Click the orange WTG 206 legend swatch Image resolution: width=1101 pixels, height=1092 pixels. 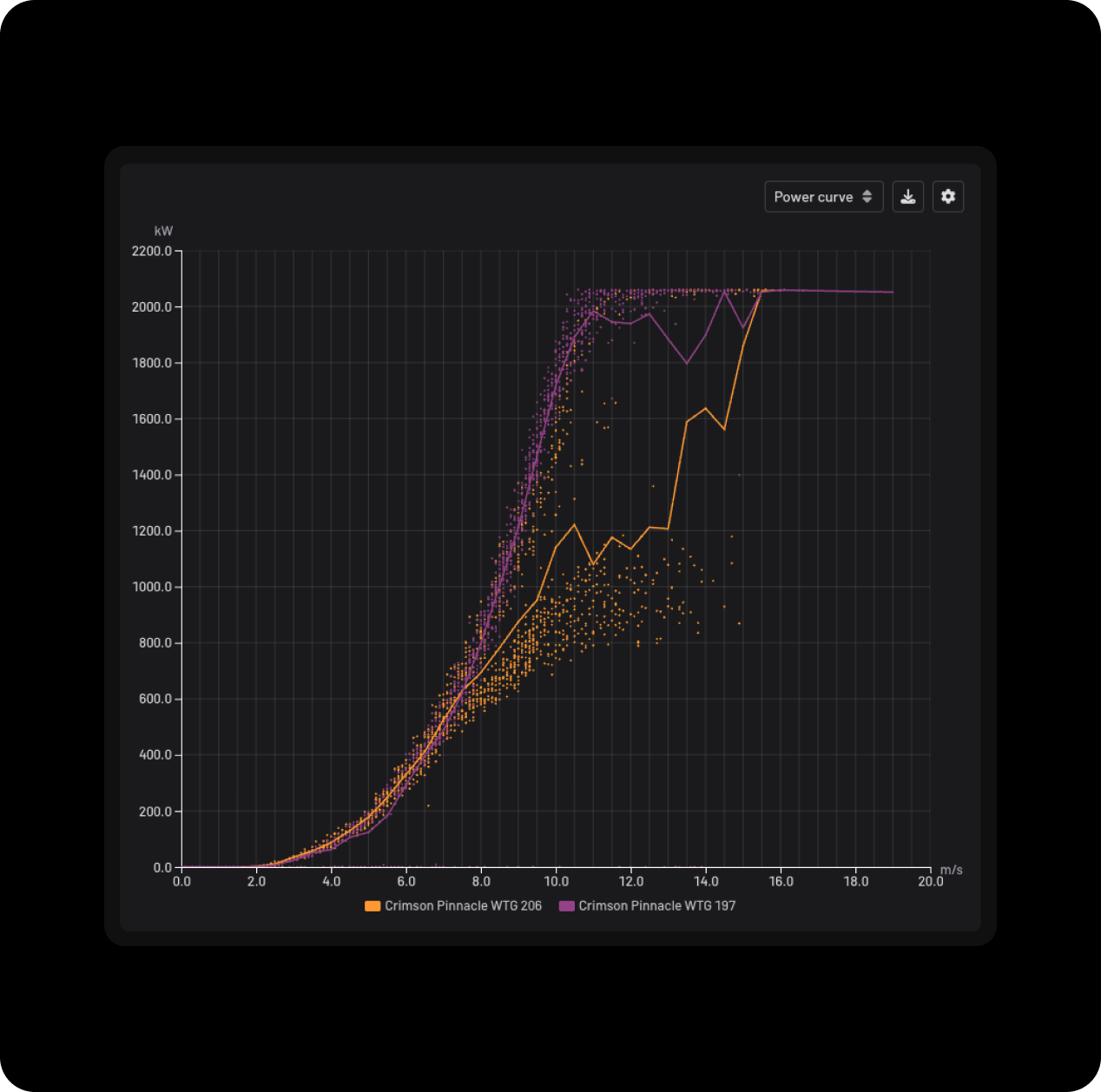[372, 905]
